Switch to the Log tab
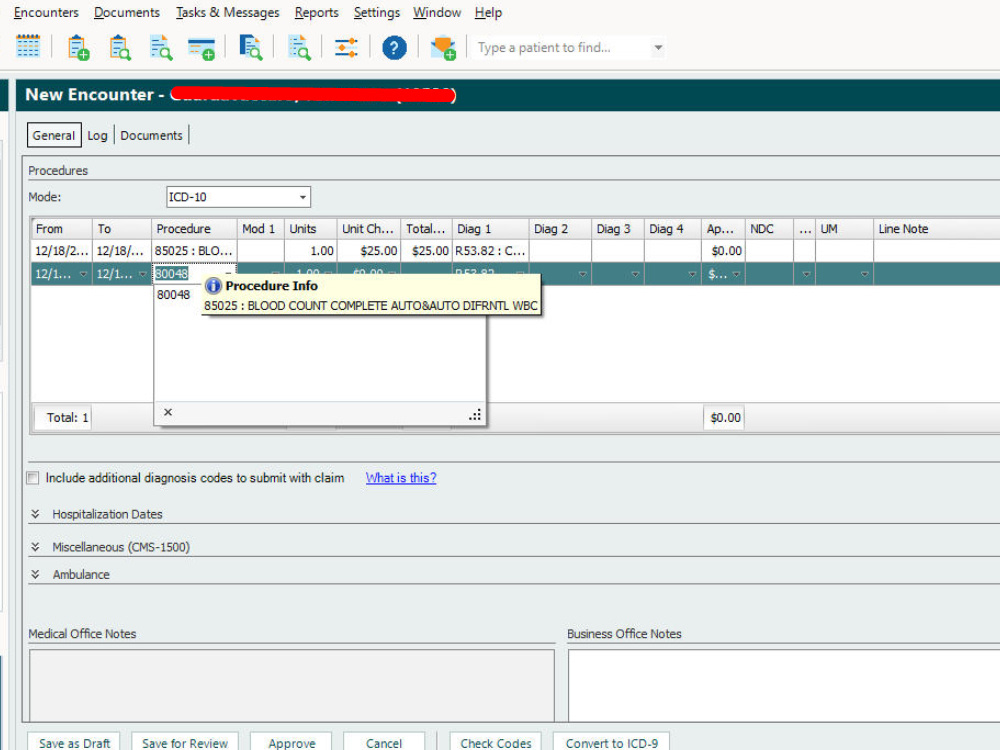1000x750 pixels. 98,135
